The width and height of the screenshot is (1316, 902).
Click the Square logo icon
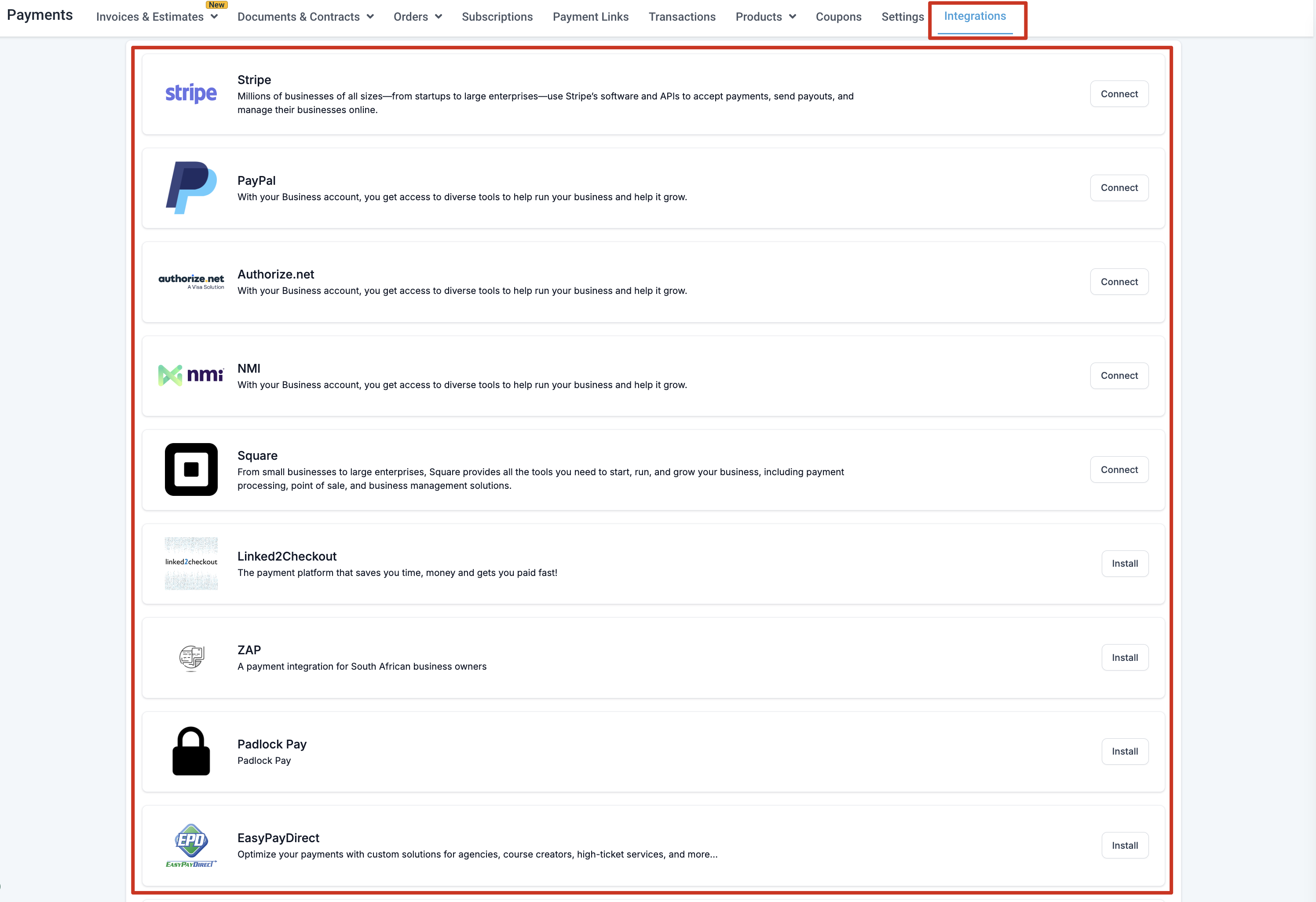[191, 469]
